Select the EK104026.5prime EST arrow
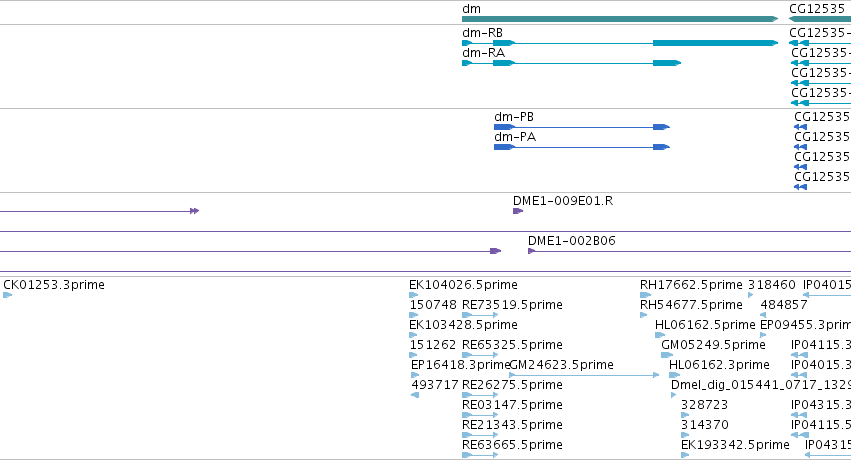Image resolution: width=851 pixels, height=460 pixels. 414,295
